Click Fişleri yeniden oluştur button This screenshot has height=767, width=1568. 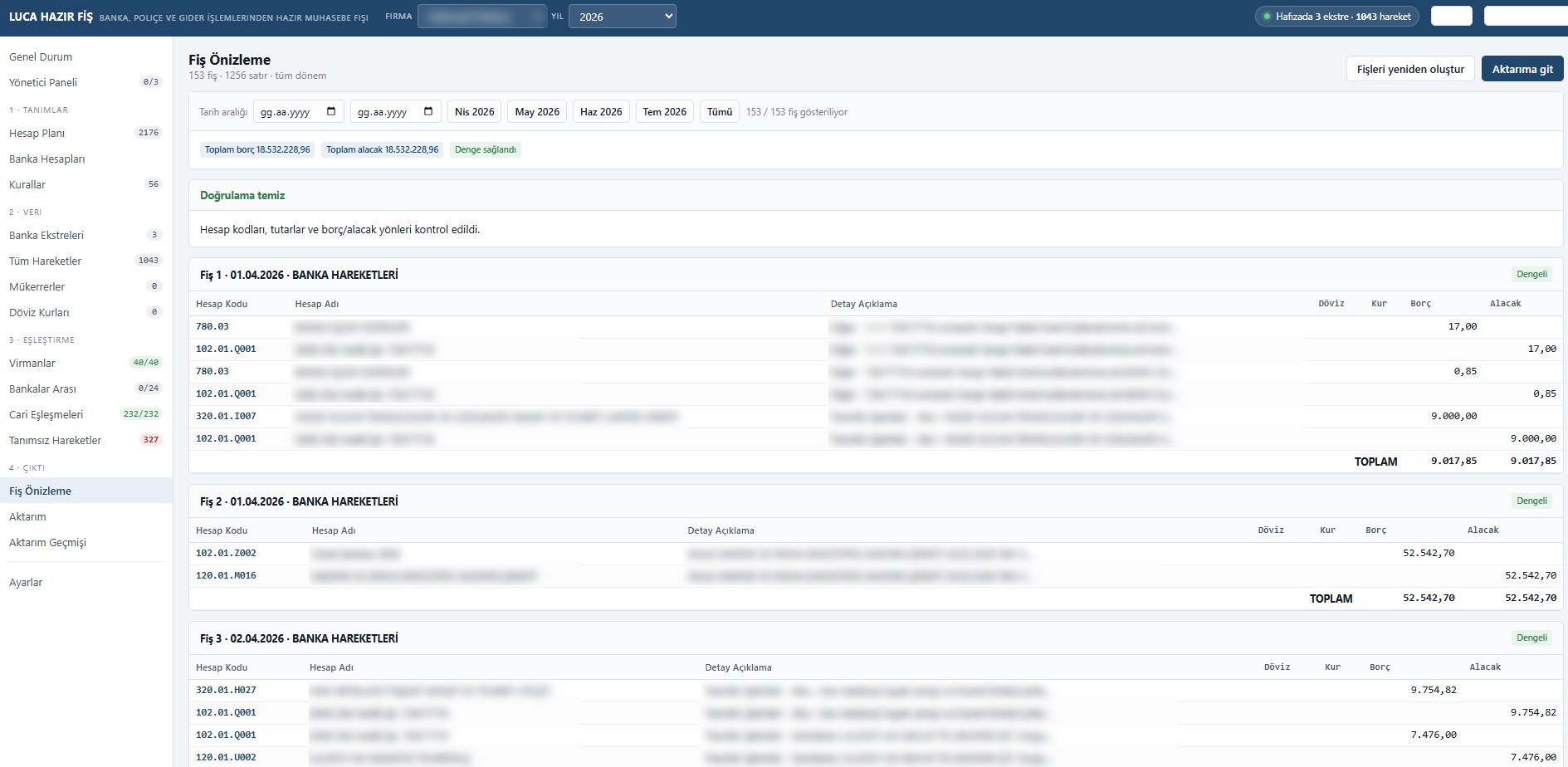pos(1410,69)
